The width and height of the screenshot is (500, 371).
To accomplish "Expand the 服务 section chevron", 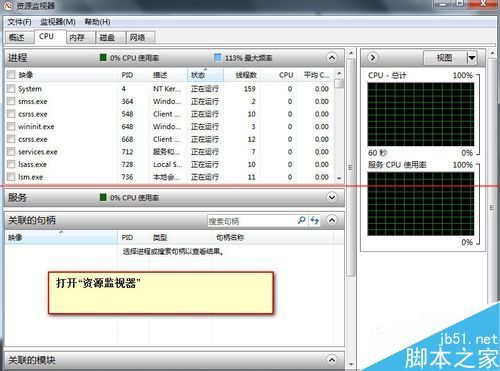I will coord(332,197).
